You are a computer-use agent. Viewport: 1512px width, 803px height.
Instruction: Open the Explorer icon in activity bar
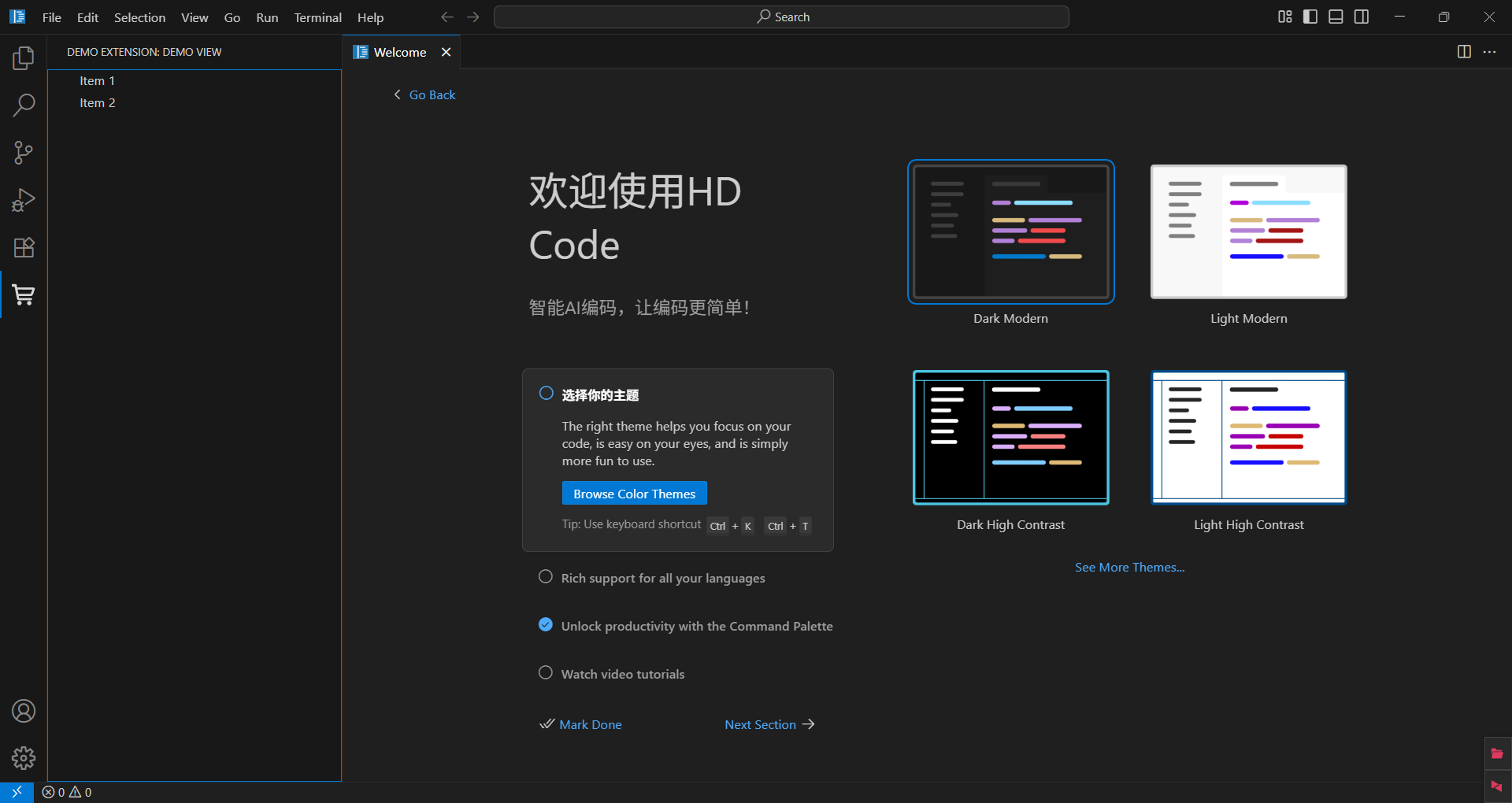(23, 57)
